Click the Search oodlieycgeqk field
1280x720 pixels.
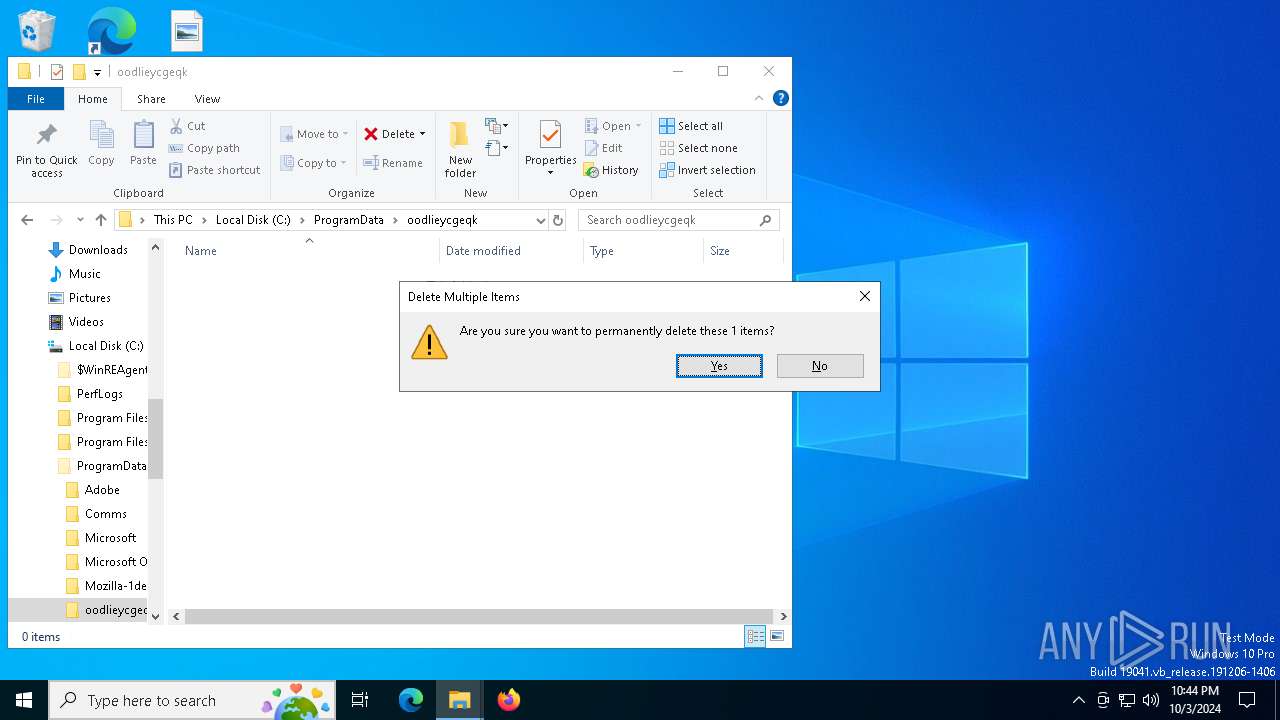(678, 220)
